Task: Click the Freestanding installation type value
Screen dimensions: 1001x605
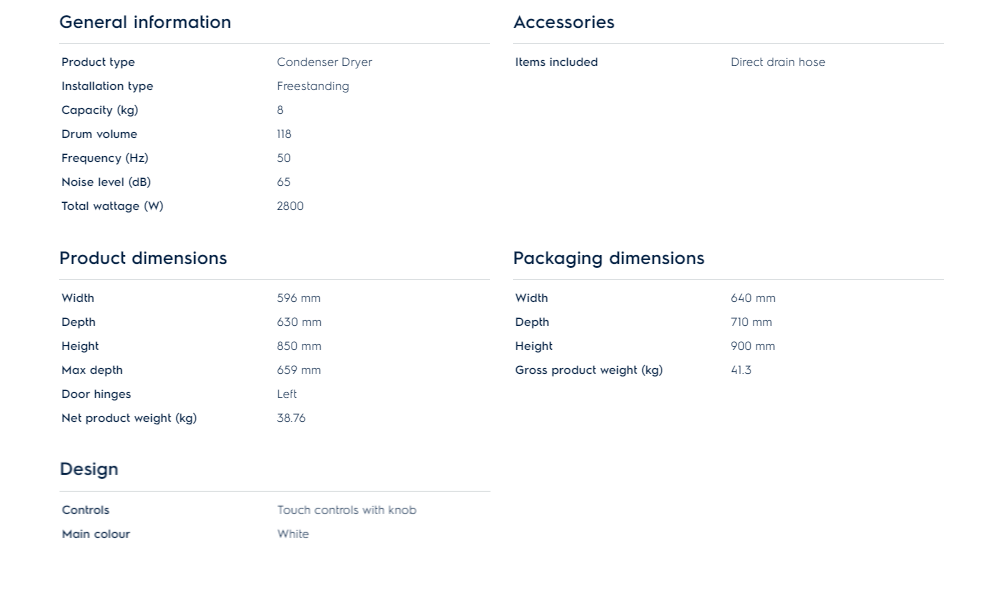Action: (x=313, y=86)
